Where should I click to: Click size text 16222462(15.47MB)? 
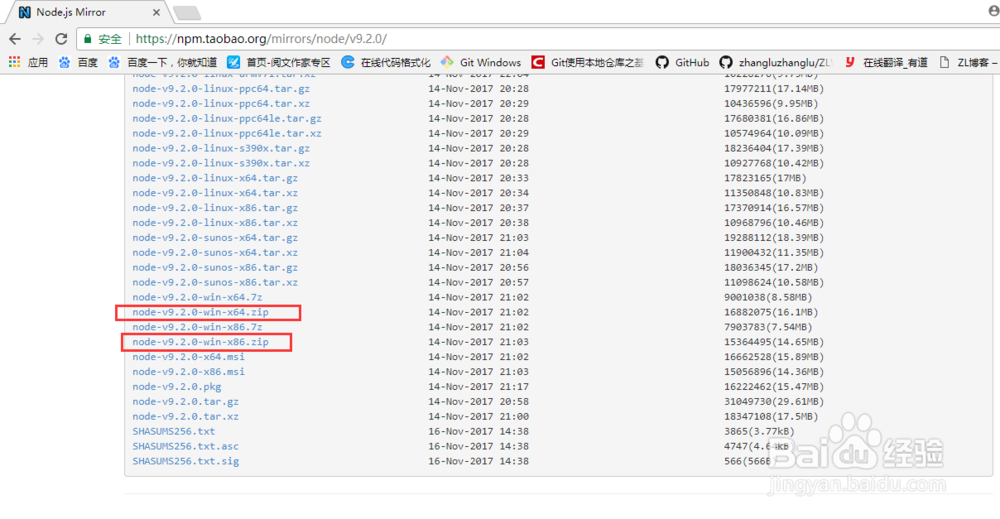774,386
